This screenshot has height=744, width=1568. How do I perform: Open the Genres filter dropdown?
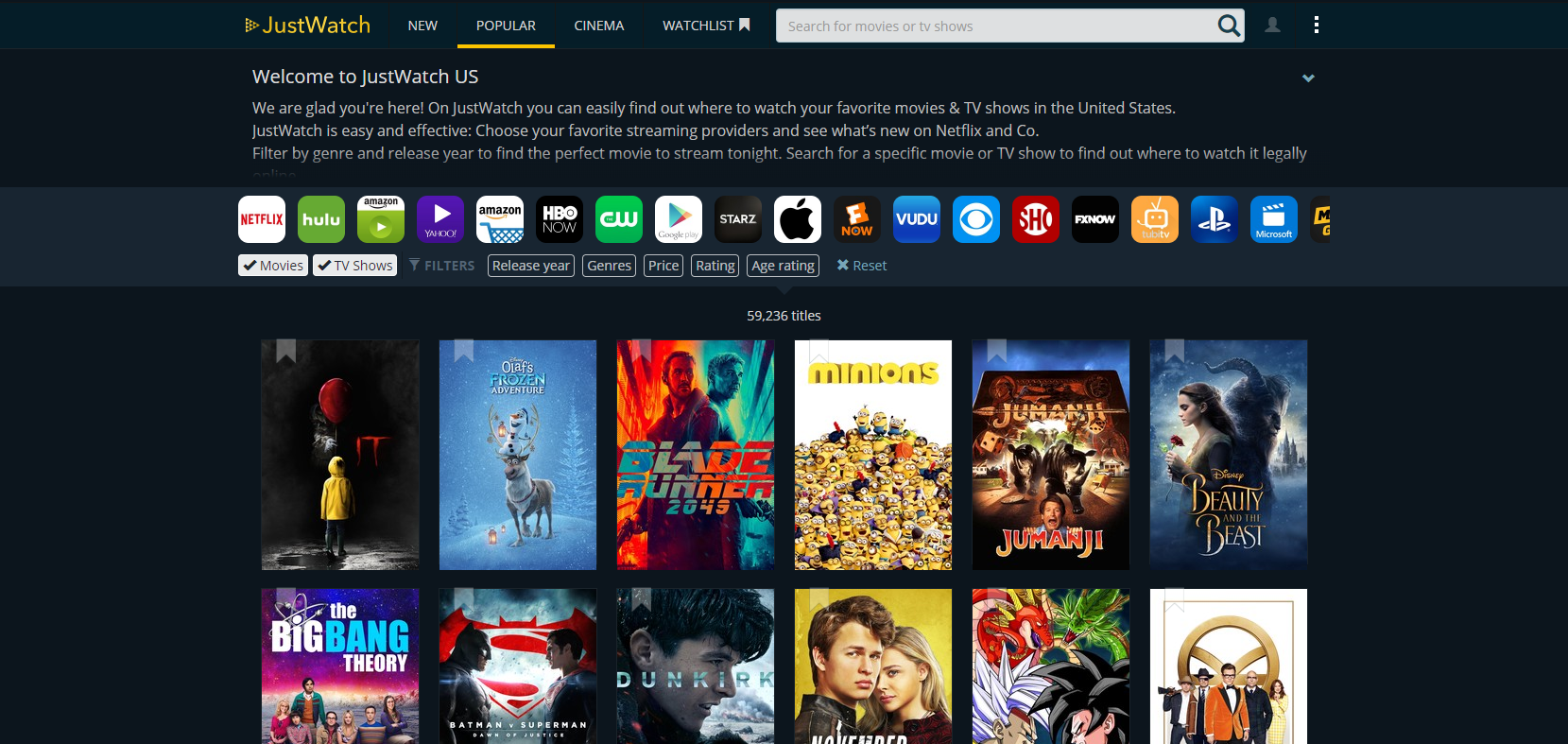coord(610,266)
